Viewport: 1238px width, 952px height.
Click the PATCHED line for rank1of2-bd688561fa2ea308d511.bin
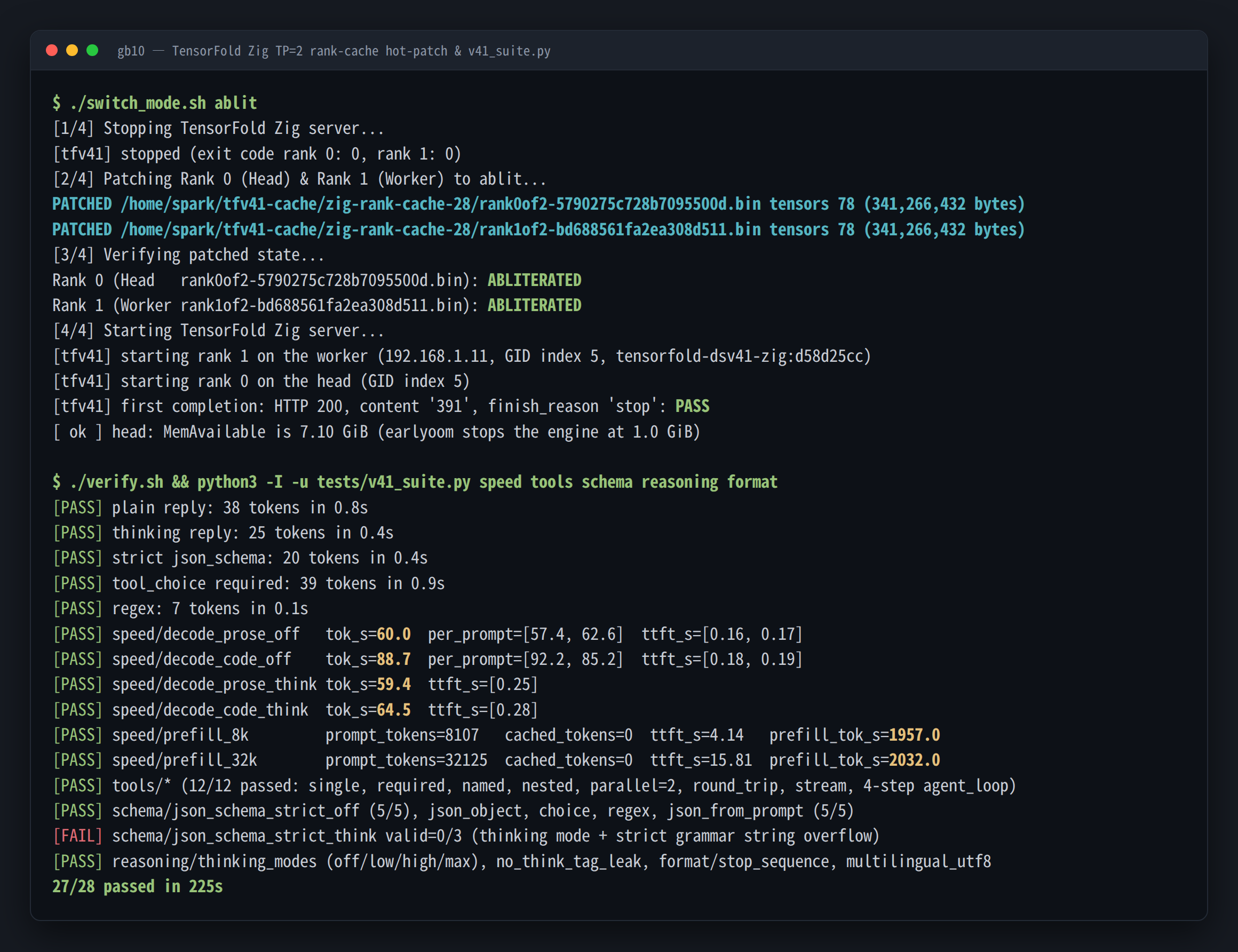(x=539, y=229)
